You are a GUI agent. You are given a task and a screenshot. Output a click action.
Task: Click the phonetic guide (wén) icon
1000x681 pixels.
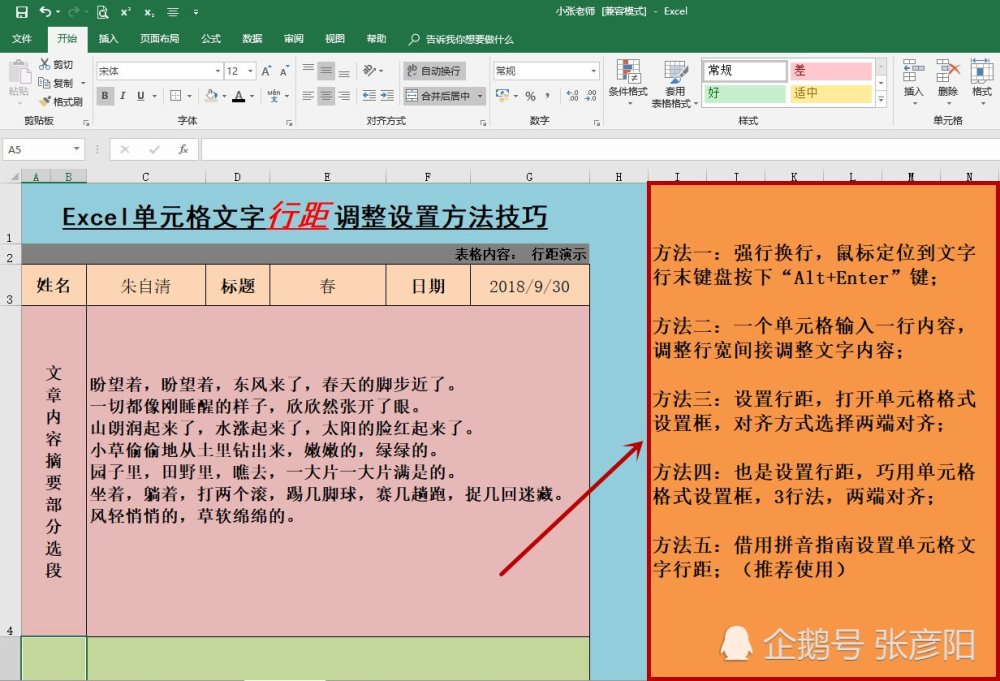pyautogui.click(x=274, y=96)
